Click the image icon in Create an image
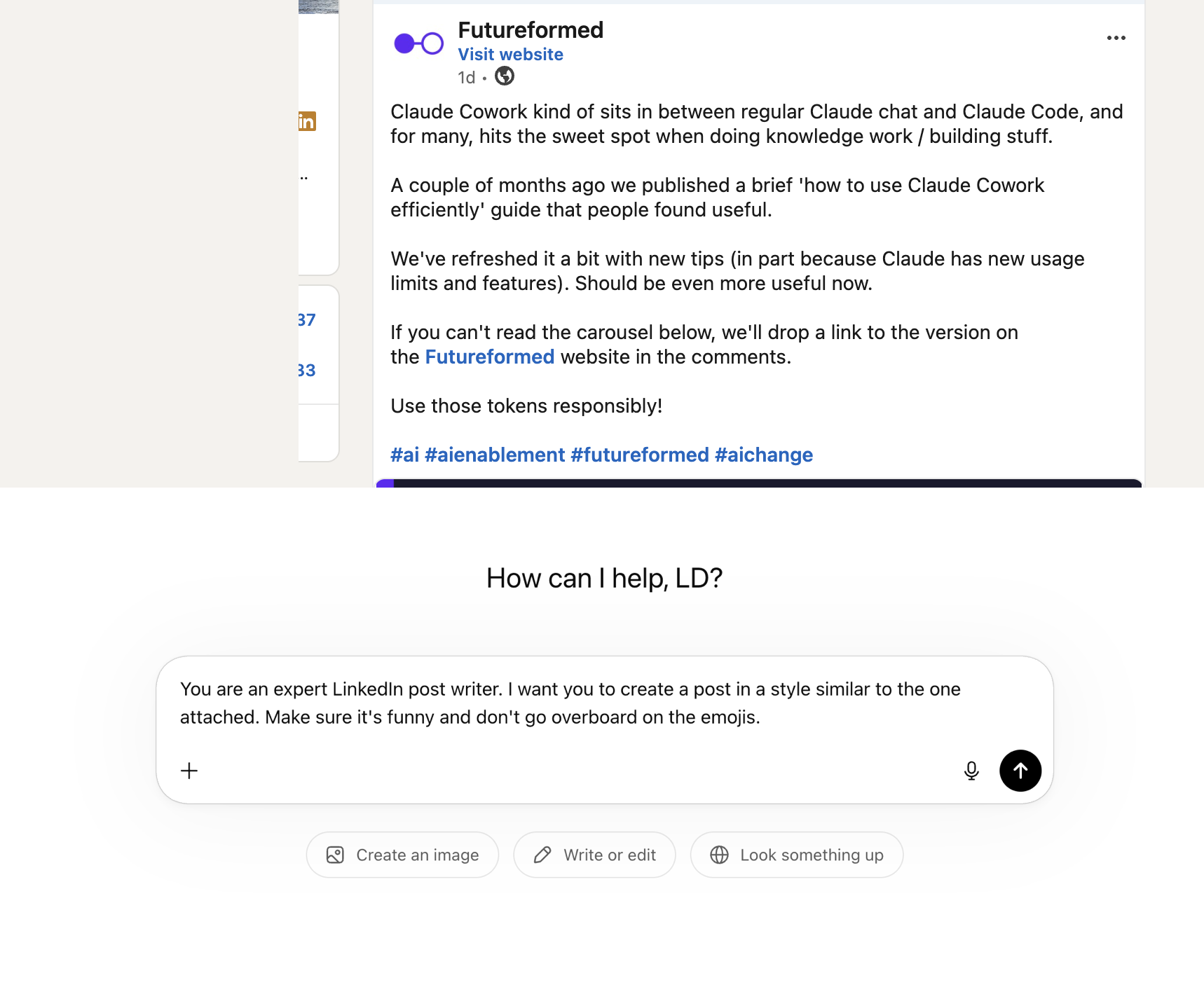Screen dimensions: 1204x1006 [x=335, y=855]
